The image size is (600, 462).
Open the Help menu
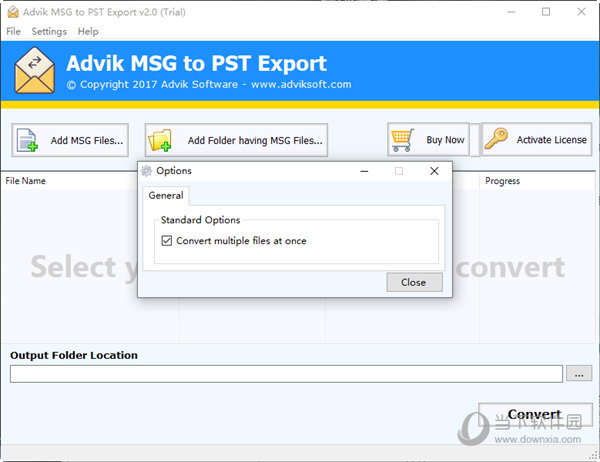[x=88, y=31]
